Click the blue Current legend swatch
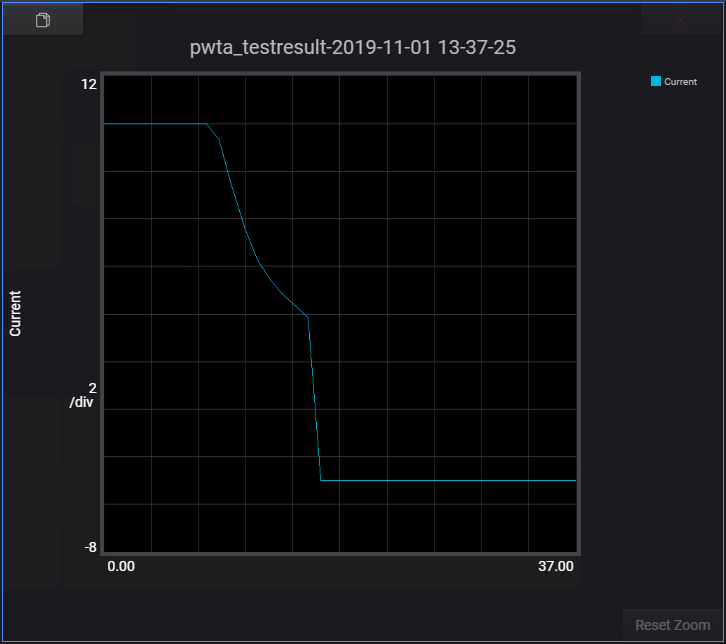The width and height of the screenshot is (726, 644). (656, 81)
